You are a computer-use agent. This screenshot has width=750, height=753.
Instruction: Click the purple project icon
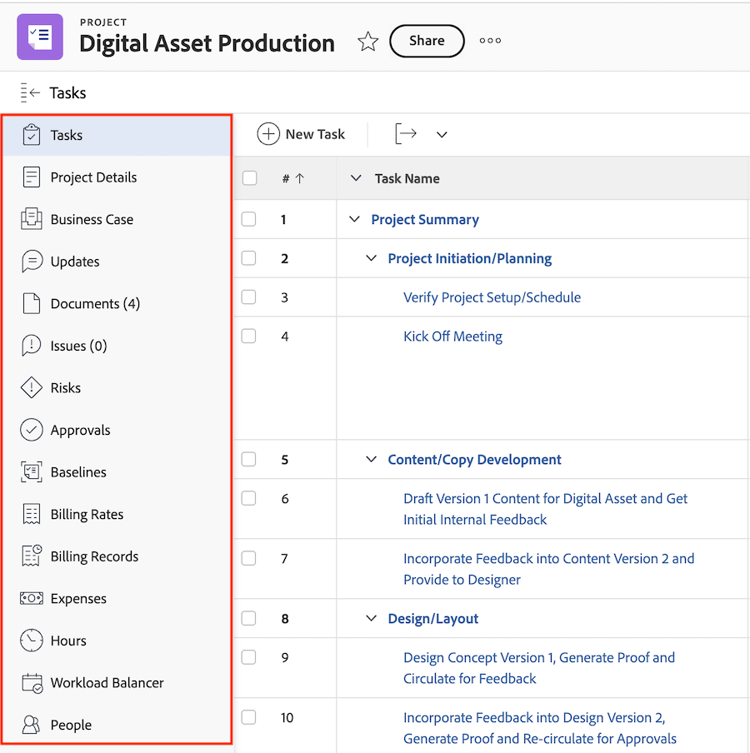(40, 37)
